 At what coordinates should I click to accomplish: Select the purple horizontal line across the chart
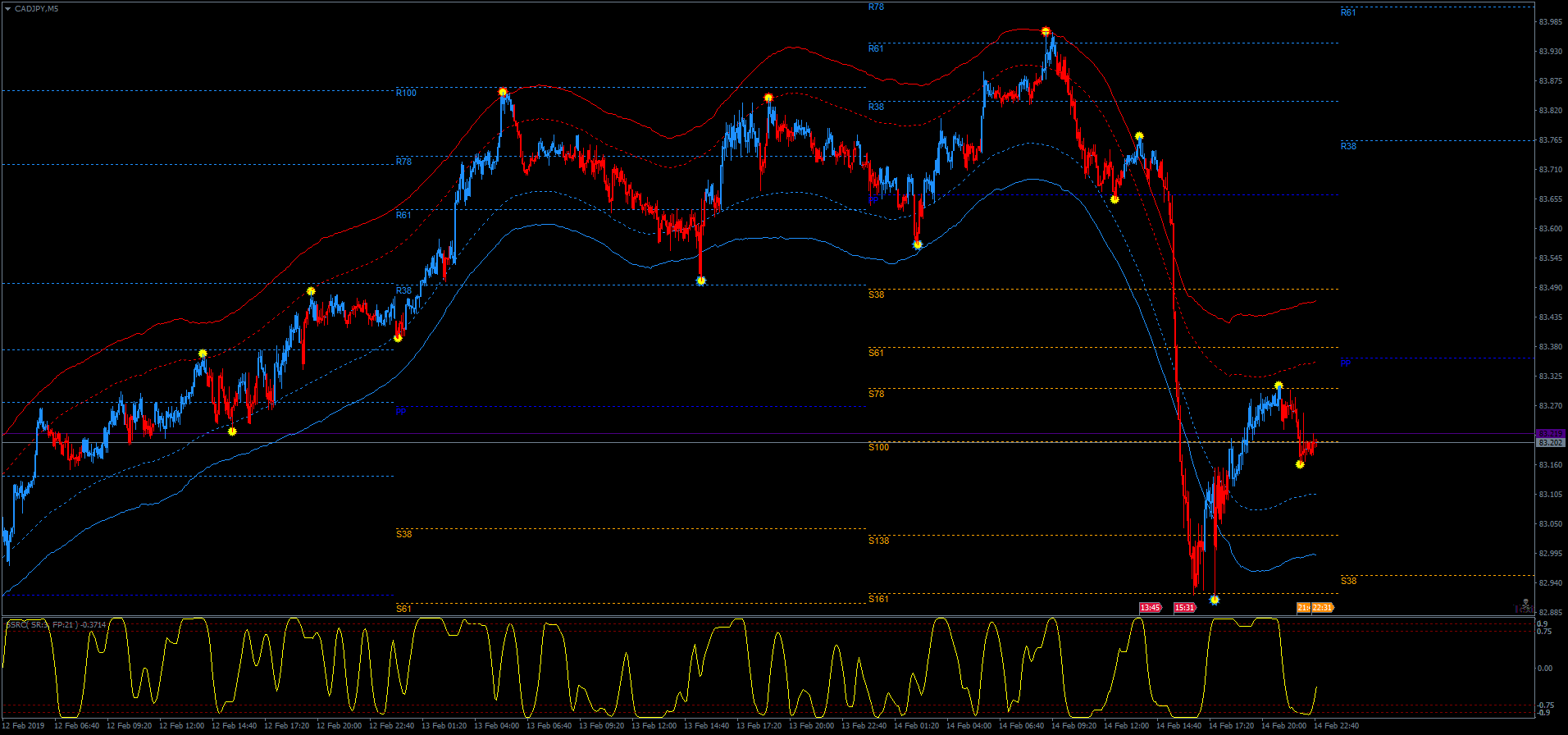click(768, 434)
